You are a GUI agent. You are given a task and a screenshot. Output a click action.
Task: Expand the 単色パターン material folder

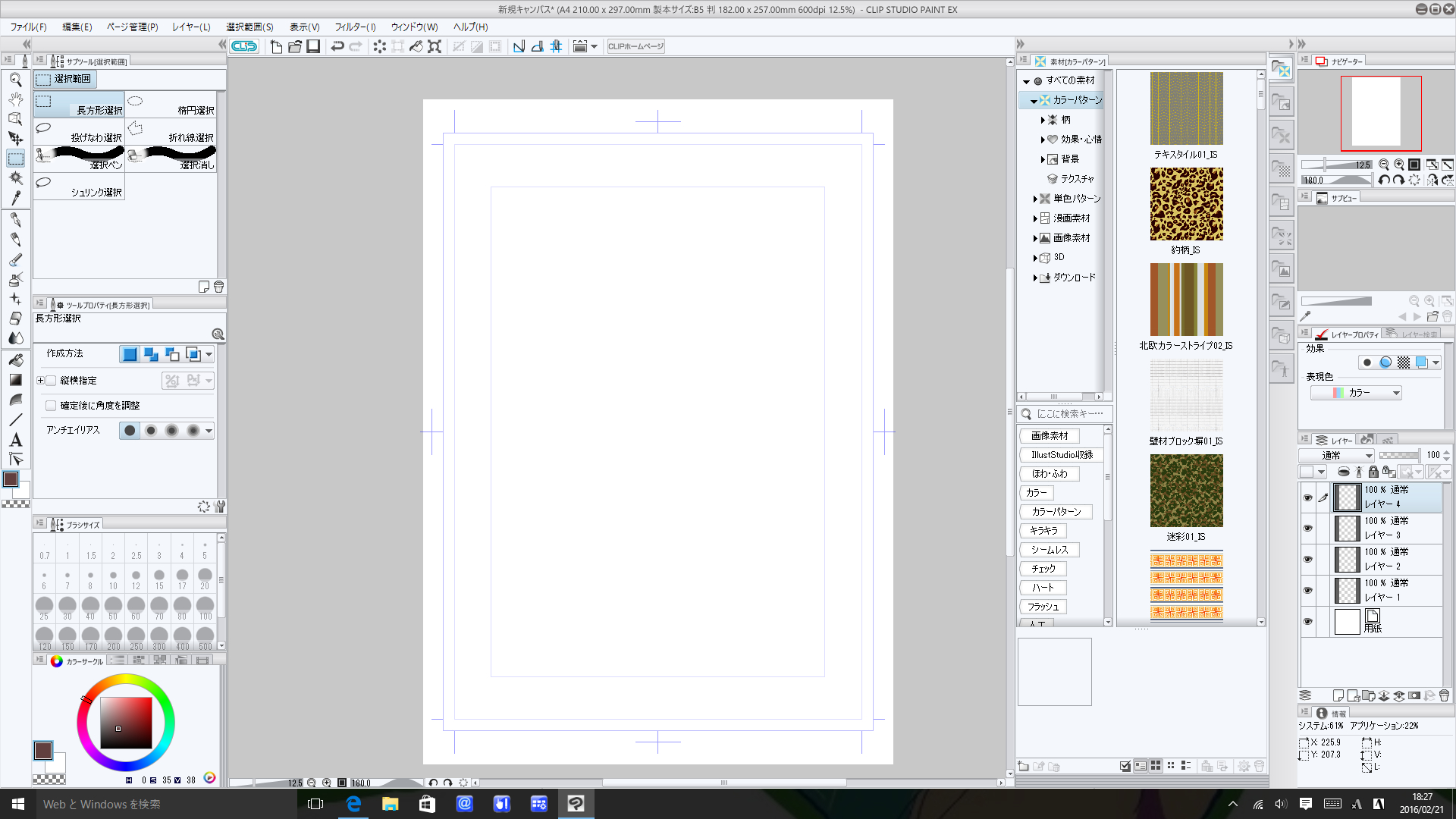point(1035,199)
